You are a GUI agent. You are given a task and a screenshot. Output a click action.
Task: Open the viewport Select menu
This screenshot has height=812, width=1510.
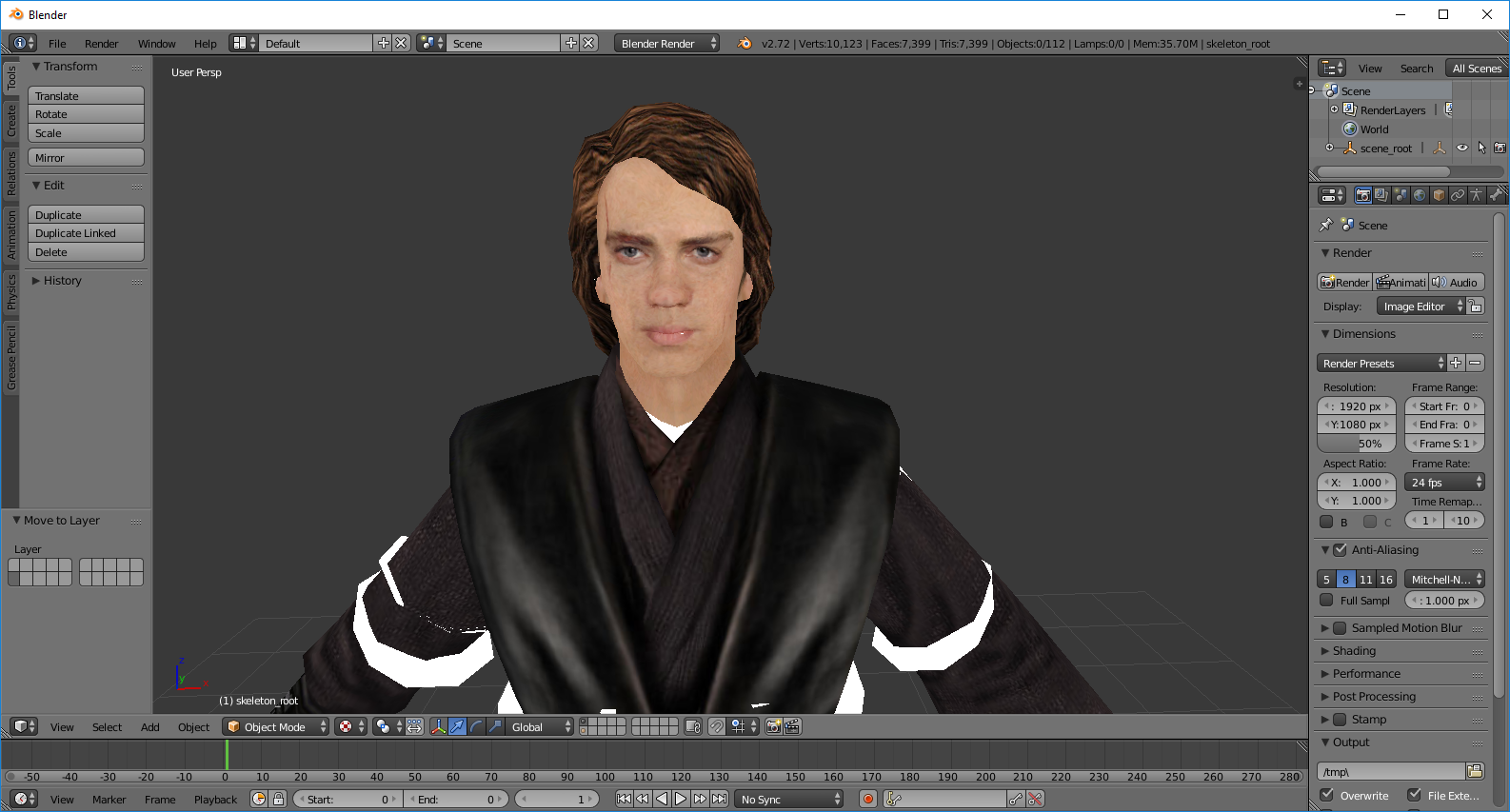(107, 726)
